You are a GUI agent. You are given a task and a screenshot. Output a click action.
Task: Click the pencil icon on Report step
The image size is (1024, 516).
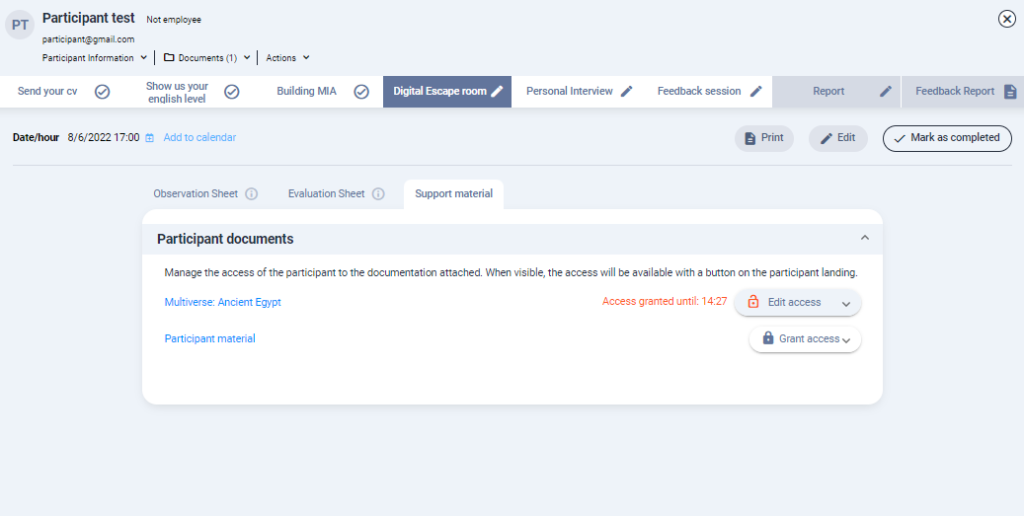tap(885, 91)
